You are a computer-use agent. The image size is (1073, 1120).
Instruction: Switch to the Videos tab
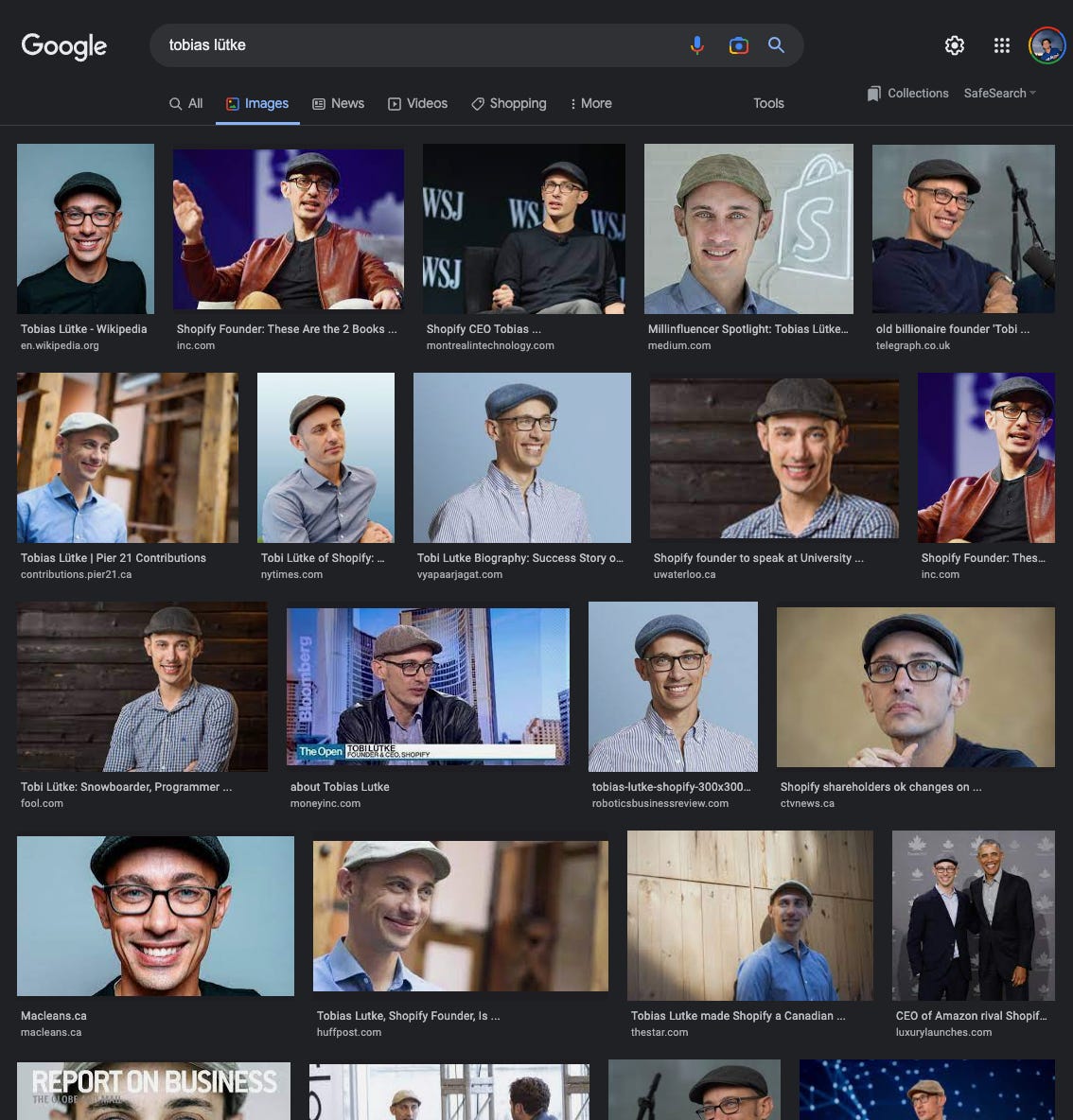418,103
